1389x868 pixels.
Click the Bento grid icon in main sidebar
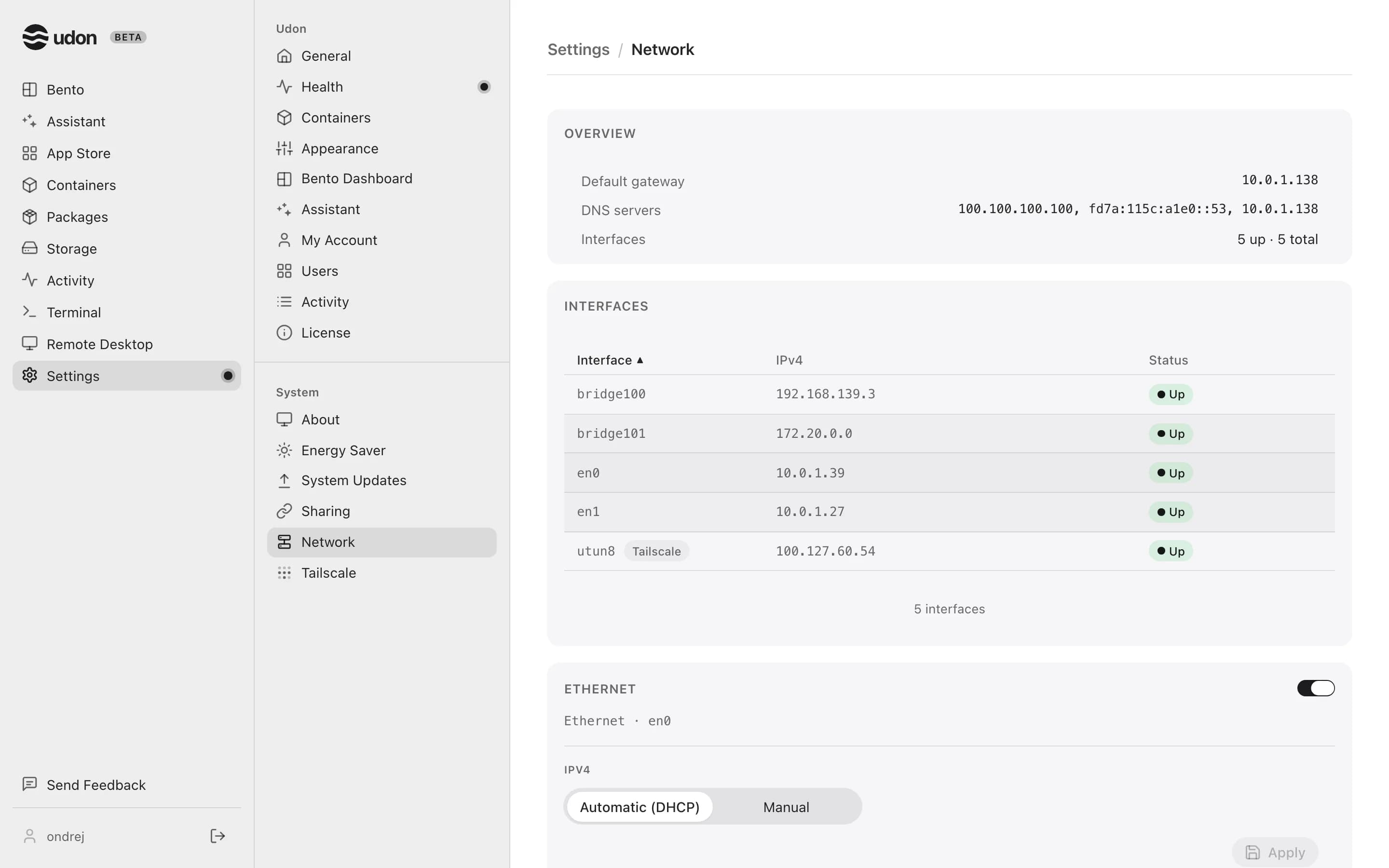[x=29, y=90]
